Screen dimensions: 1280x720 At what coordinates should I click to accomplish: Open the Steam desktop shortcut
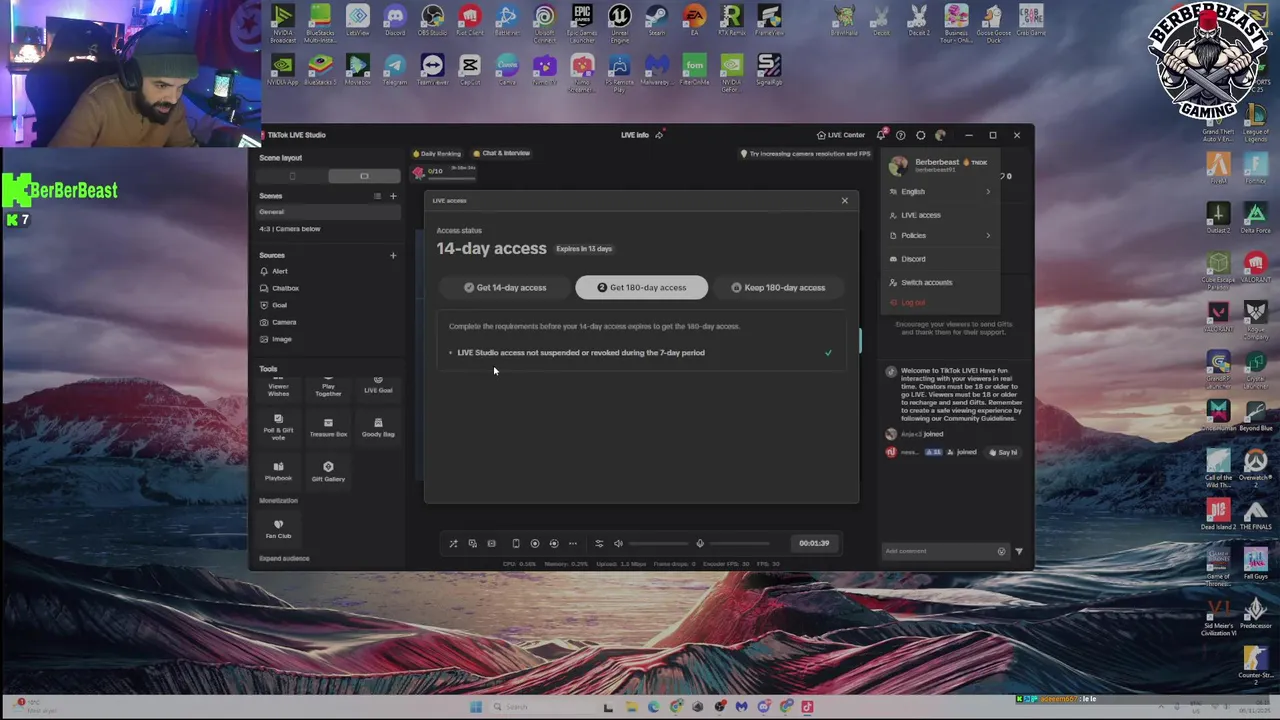[x=657, y=20]
